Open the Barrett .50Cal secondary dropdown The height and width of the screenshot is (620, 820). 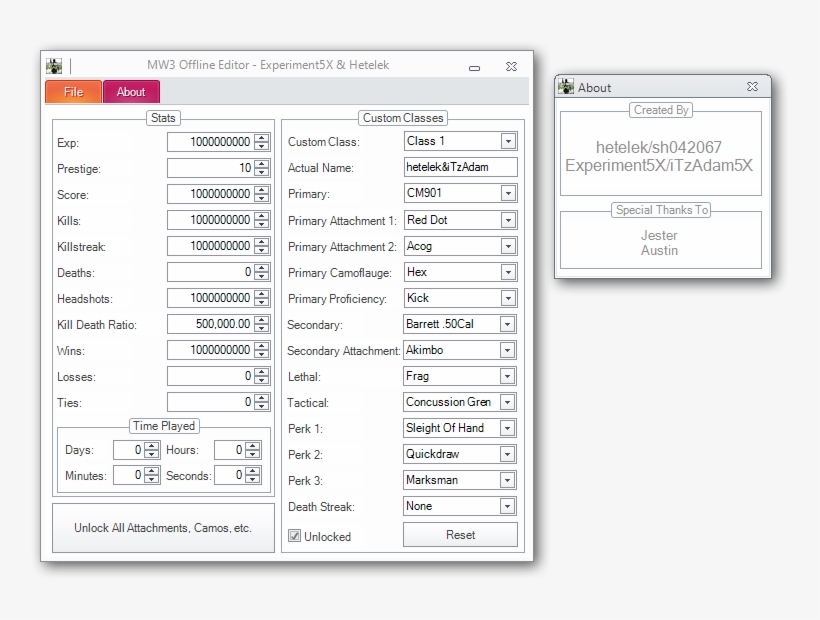click(506, 324)
